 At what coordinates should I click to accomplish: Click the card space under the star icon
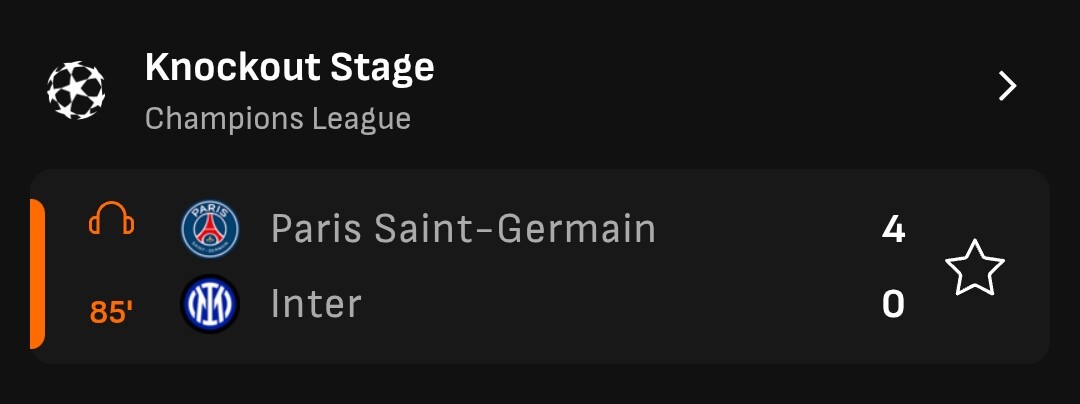(975, 329)
